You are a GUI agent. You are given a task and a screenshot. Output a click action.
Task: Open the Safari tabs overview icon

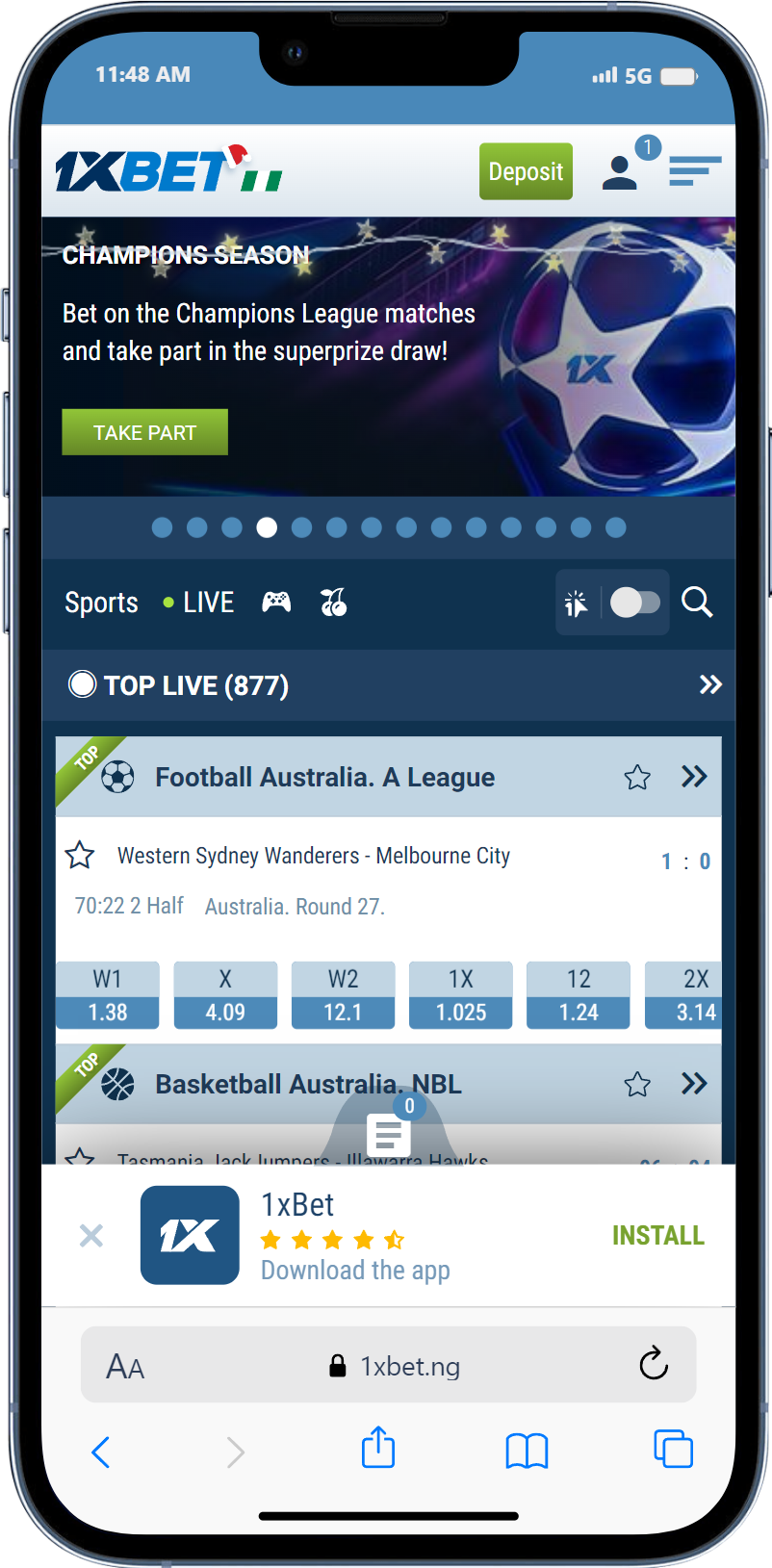point(673,1449)
